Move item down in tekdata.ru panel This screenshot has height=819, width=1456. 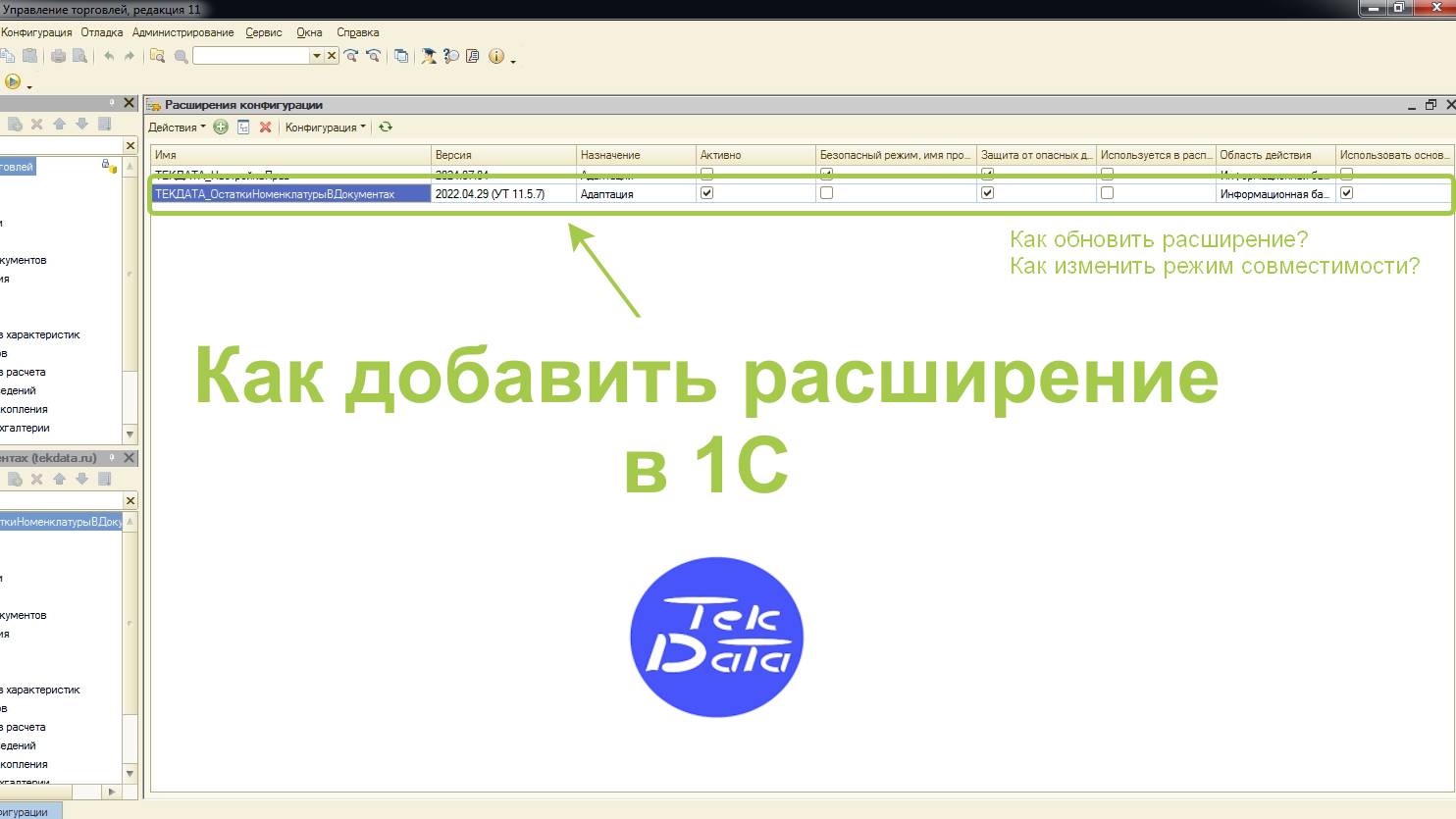click(81, 479)
